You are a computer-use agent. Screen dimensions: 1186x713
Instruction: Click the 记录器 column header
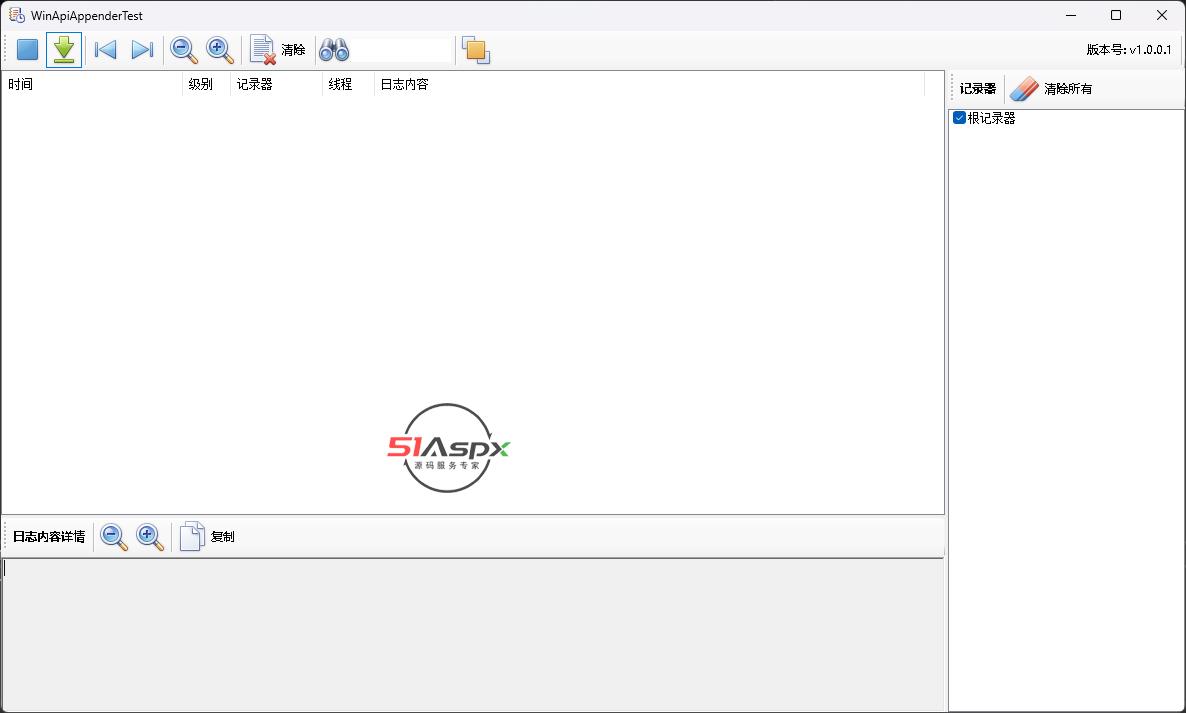tap(276, 84)
